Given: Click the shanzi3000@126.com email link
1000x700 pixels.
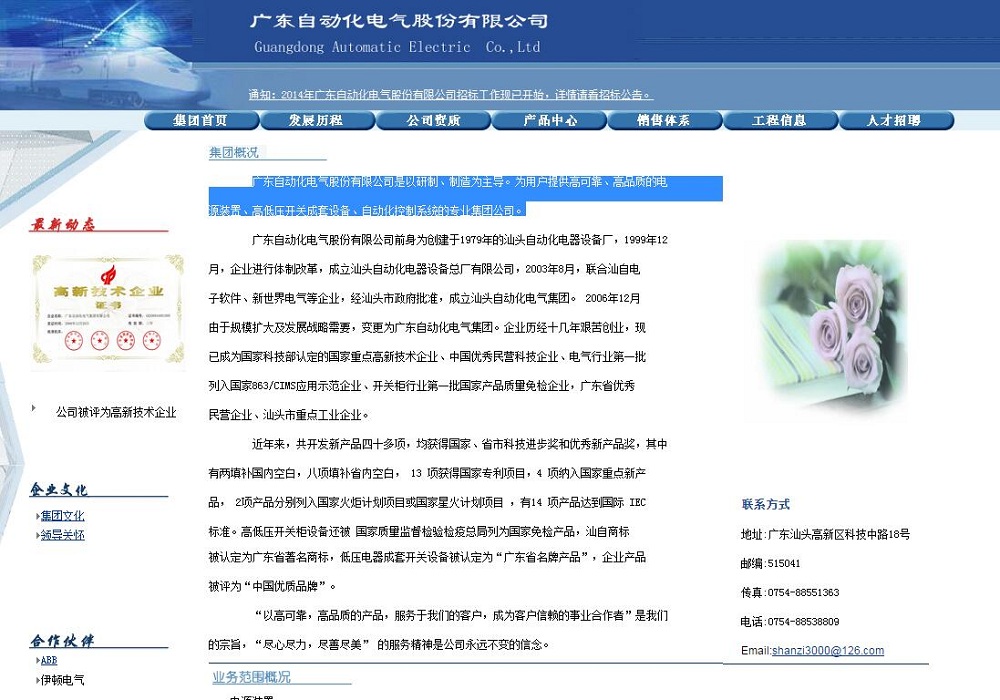Looking at the screenshot, I should [x=828, y=650].
